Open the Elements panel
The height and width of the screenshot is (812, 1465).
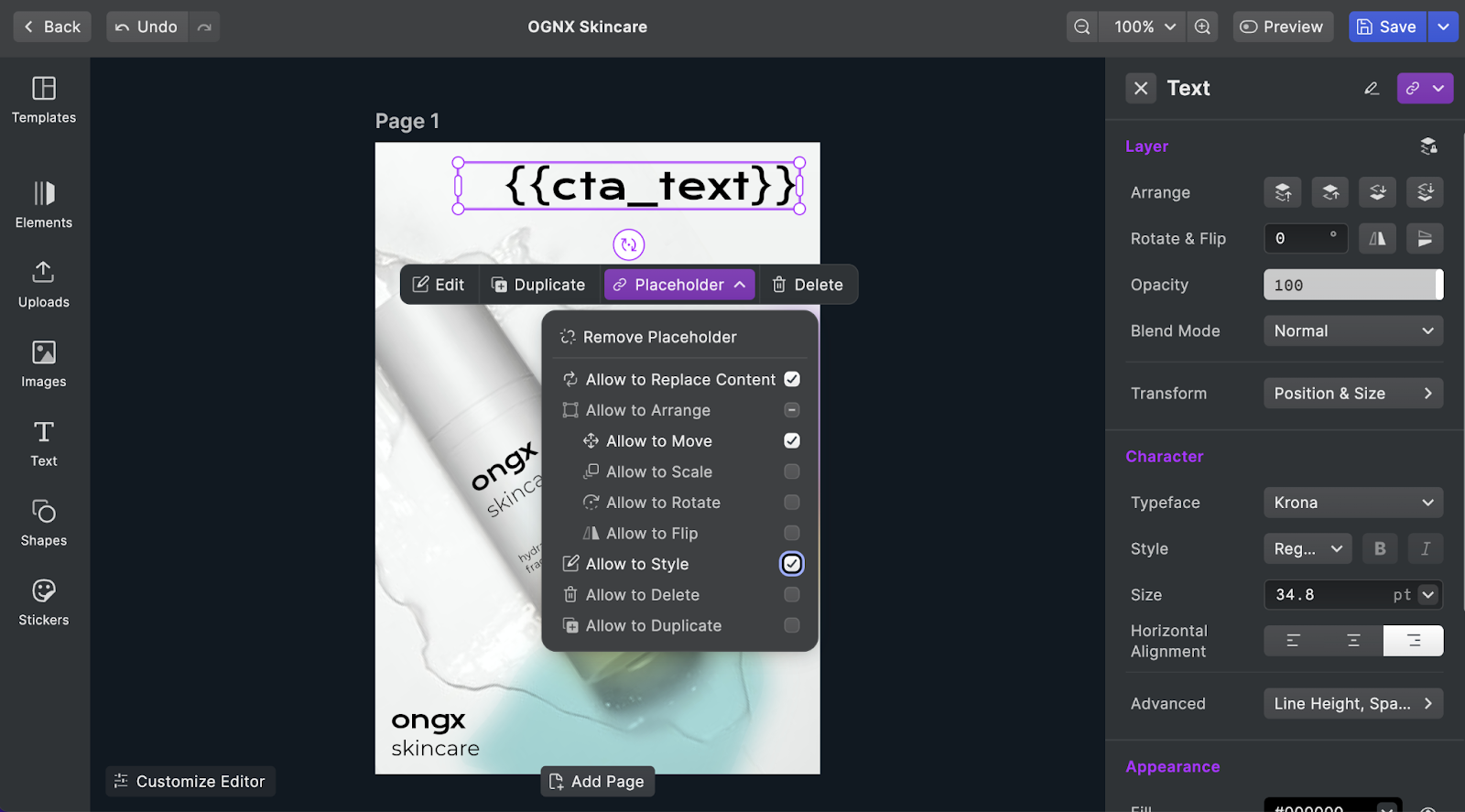(x=44, y=205)
